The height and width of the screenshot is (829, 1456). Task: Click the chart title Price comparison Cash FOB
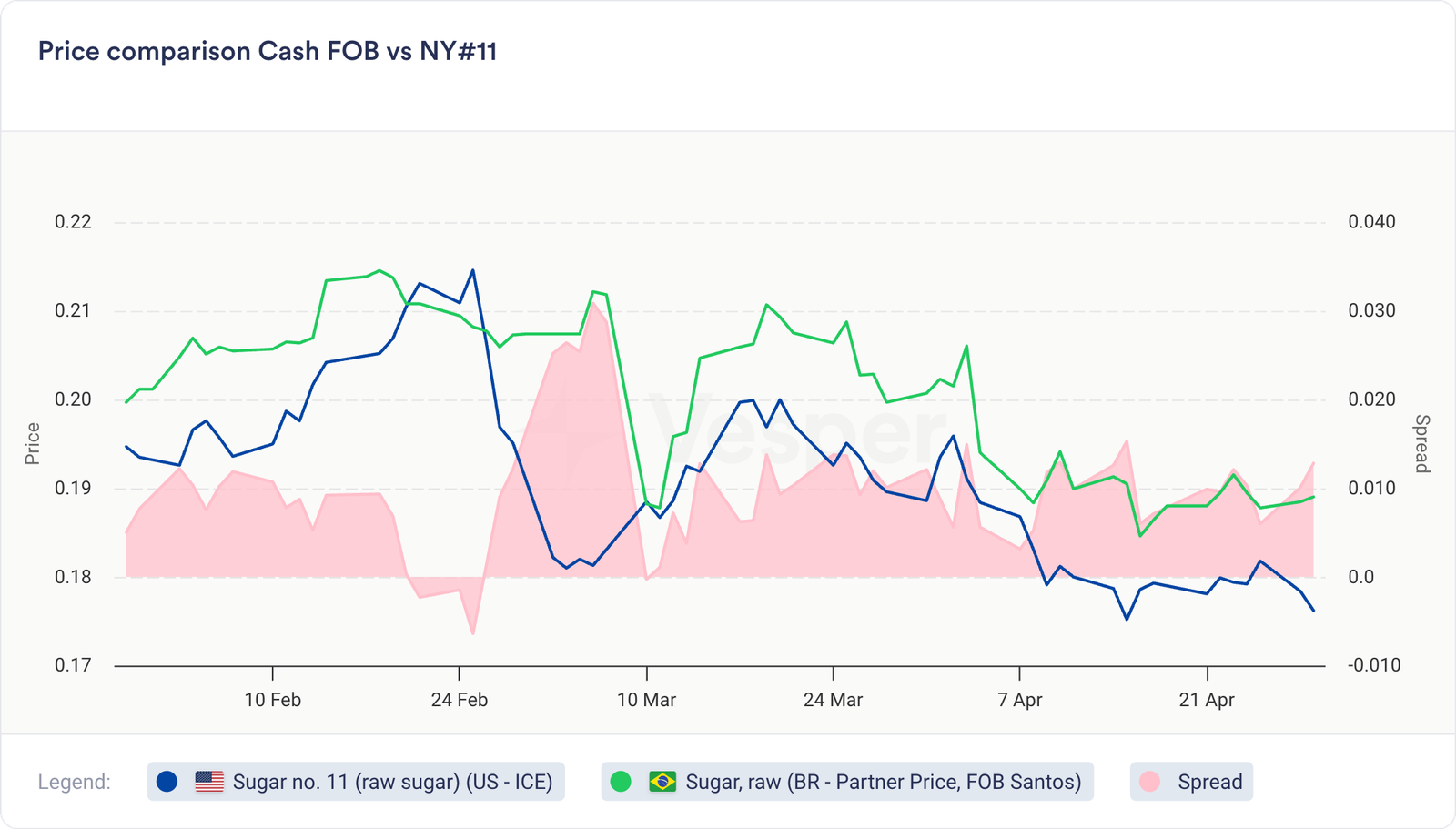268,51
